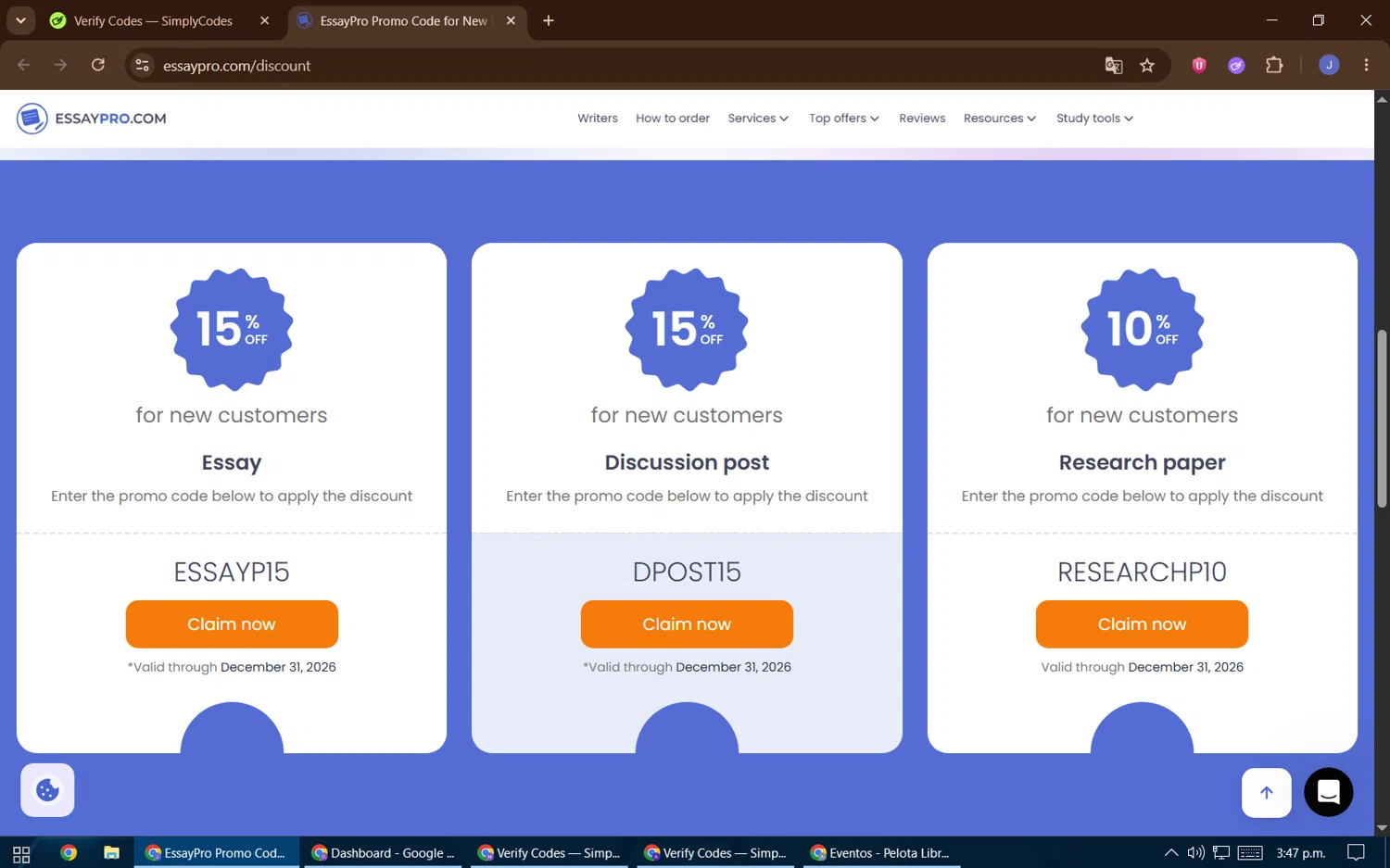1390x868 pixels.
Task: Close the EssayPro Promo Code tab
Action: [x=511, y=20]
